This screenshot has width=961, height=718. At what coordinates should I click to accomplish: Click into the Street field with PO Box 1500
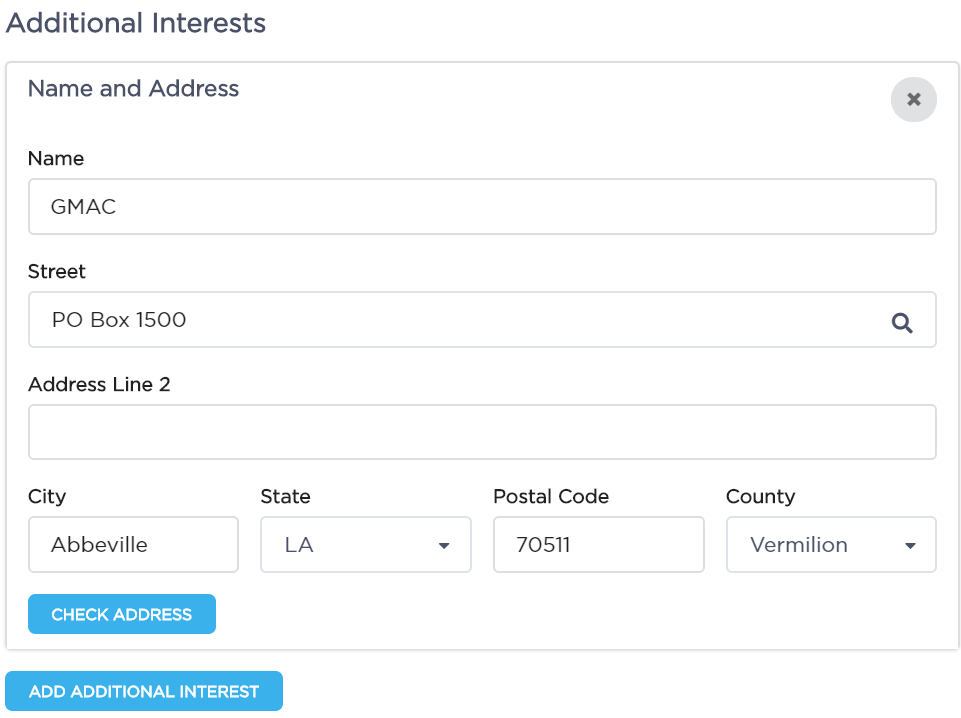tap(482, 320)
